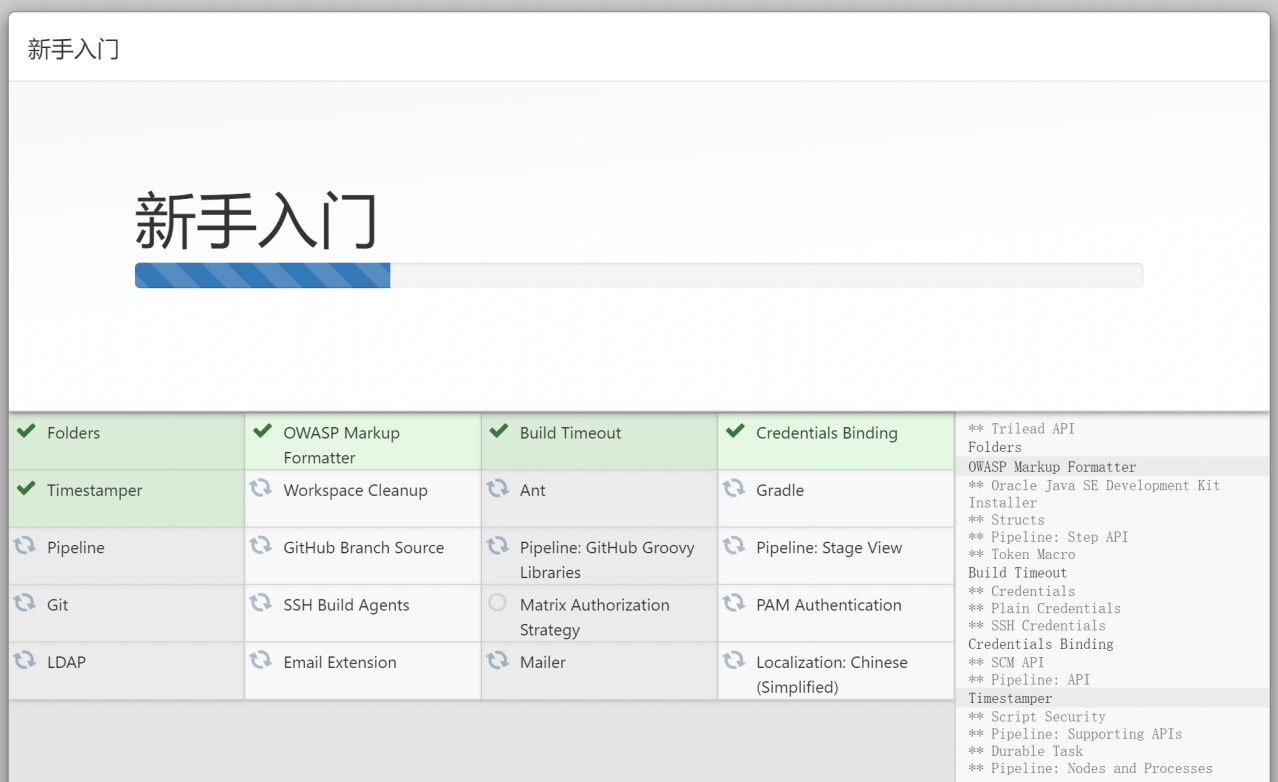
Task: Click 'Build Timeout' entry in install log
Action: [x=1017, y=573]
